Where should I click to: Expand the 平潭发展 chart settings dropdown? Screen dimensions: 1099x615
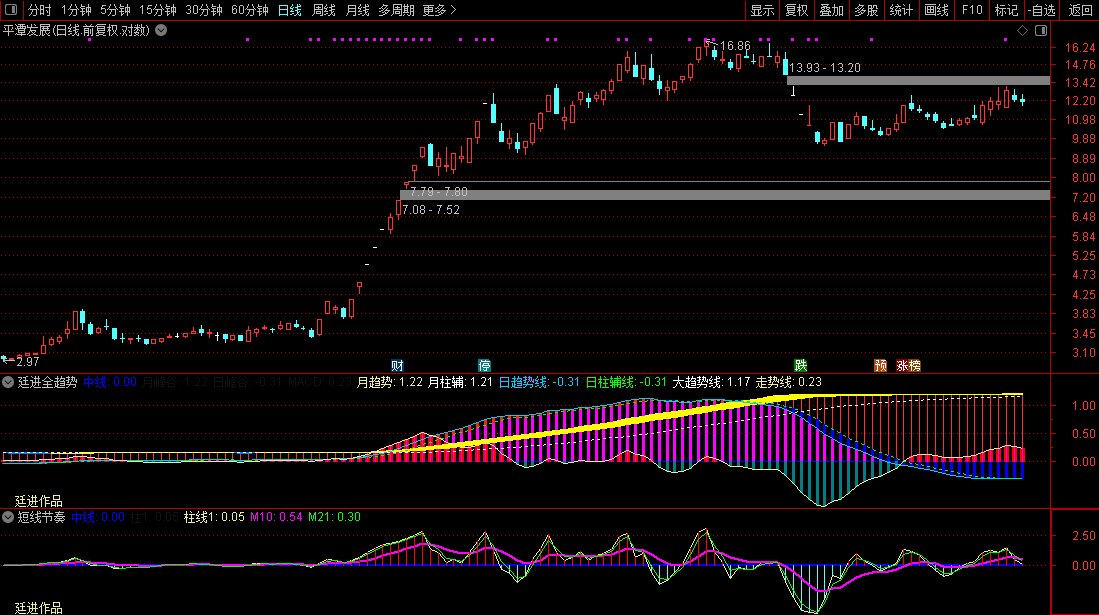tap(161, 30)
